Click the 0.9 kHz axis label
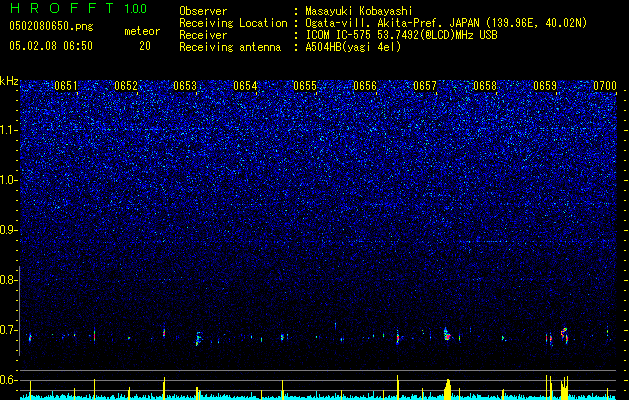Viewport: 629px width, 400px height. (9, 230)
